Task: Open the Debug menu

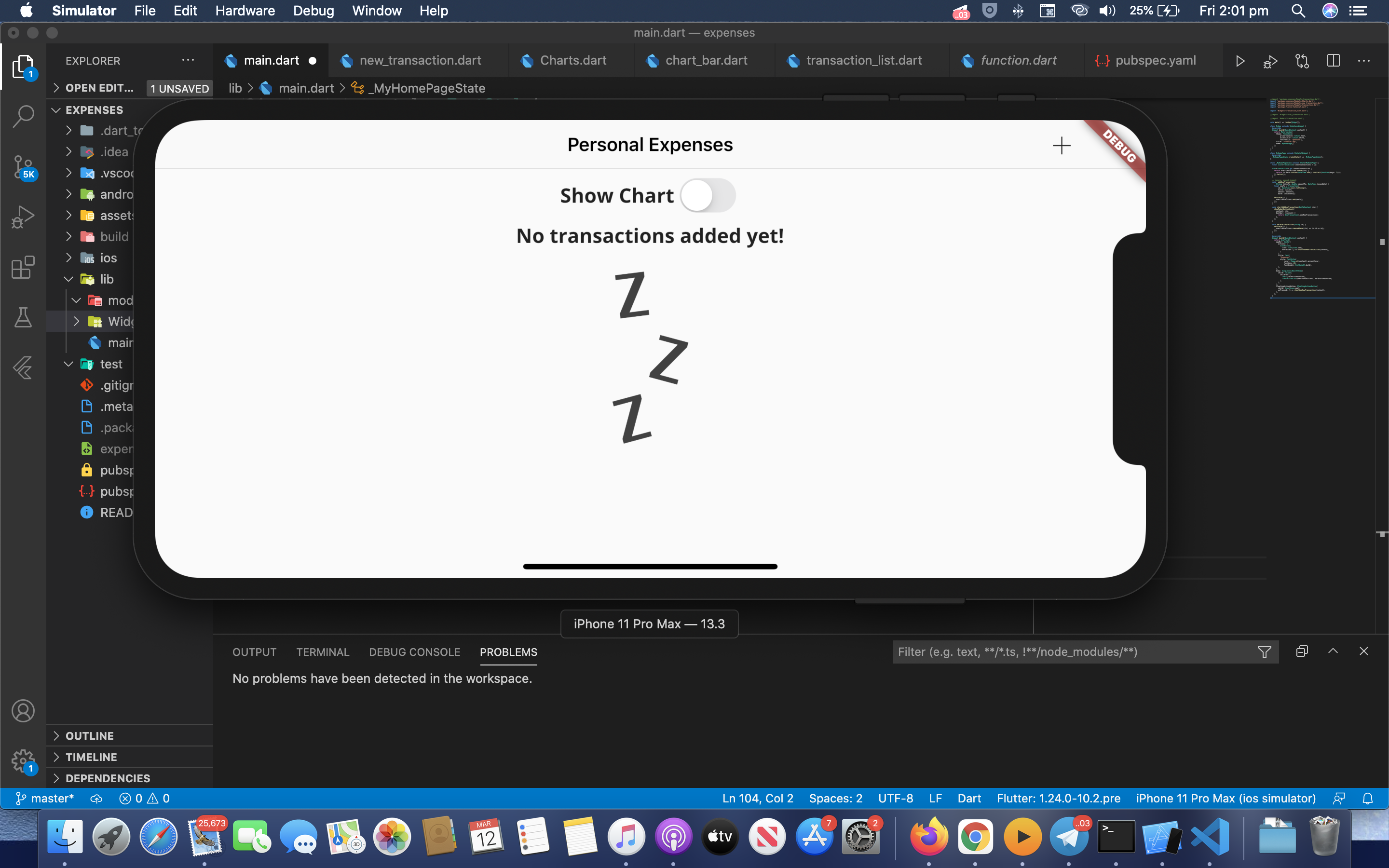Action: [x=313, y=11]
